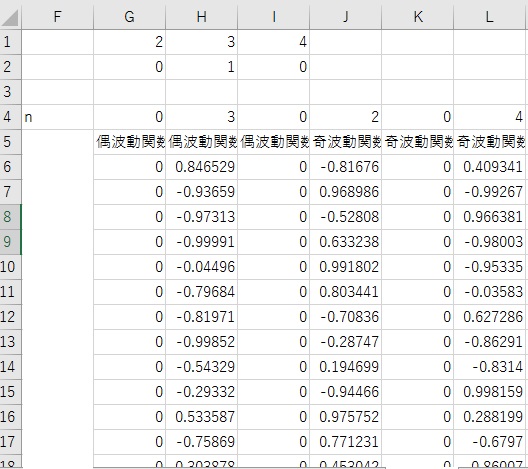Click cell L14 with value -0.8314
Screen dimensions: 528x469
point(490,367)
